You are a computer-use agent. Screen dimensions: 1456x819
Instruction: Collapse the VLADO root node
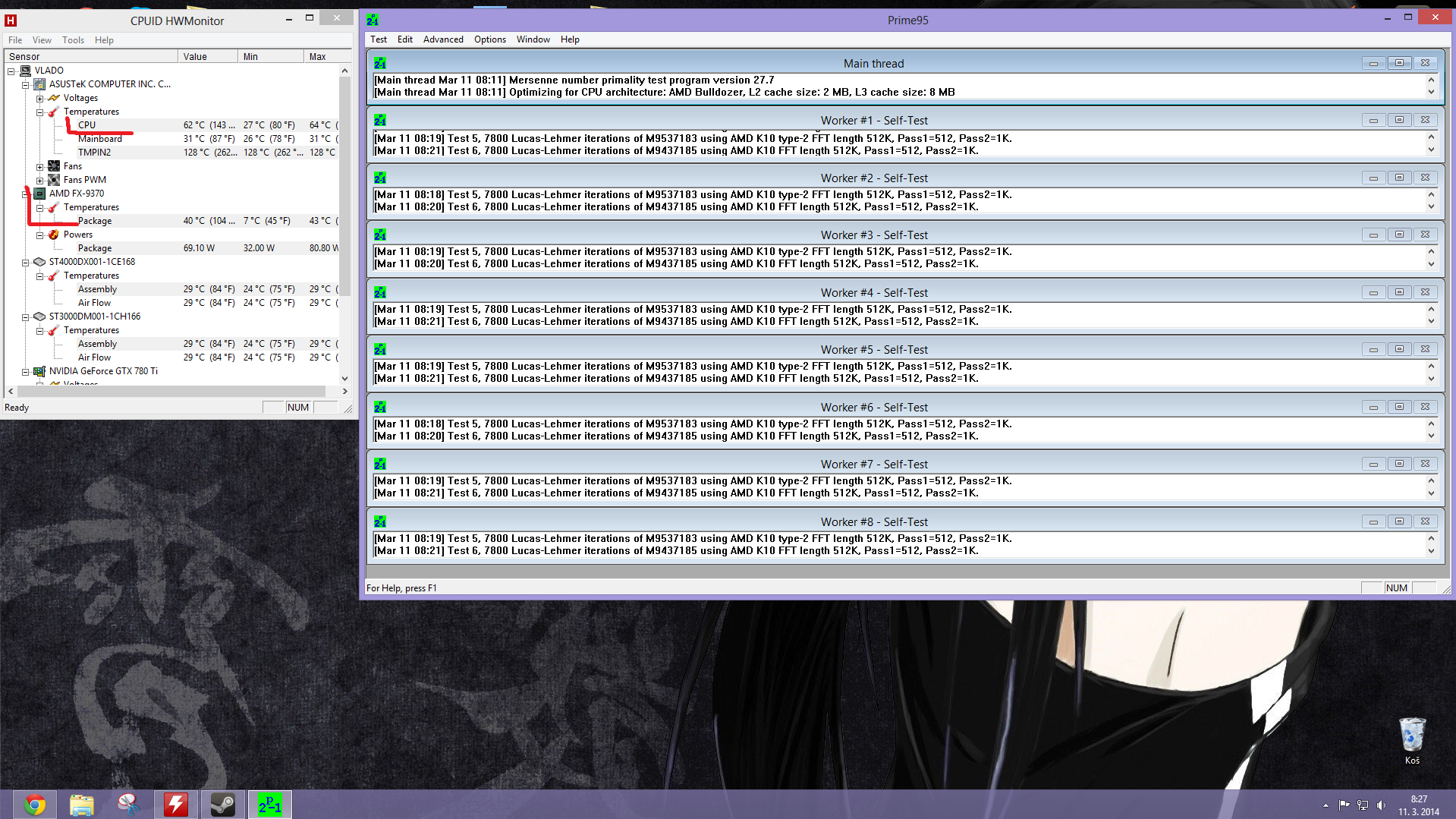point(11,71)
